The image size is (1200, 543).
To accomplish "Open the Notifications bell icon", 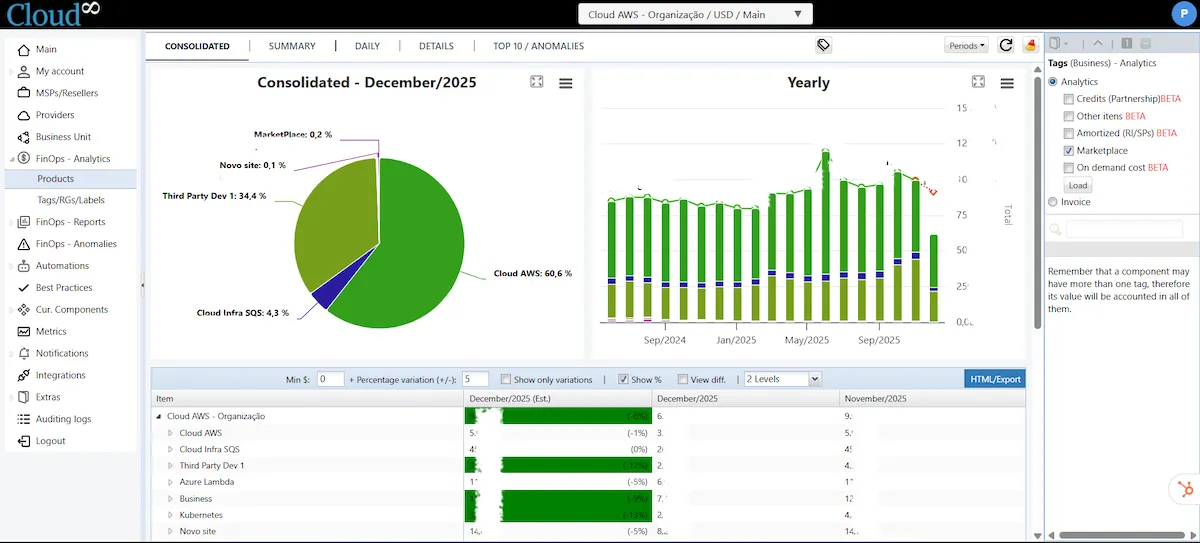I will click(x=25, y=354).
